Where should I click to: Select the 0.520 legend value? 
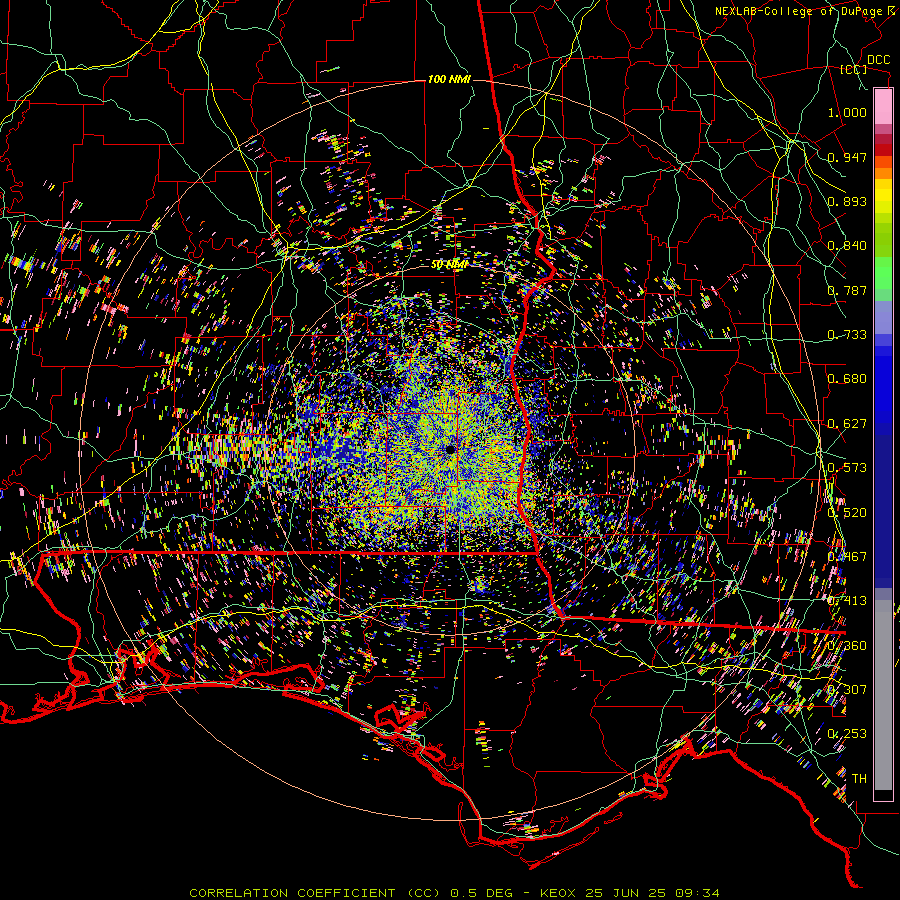[x=847, y=513]
